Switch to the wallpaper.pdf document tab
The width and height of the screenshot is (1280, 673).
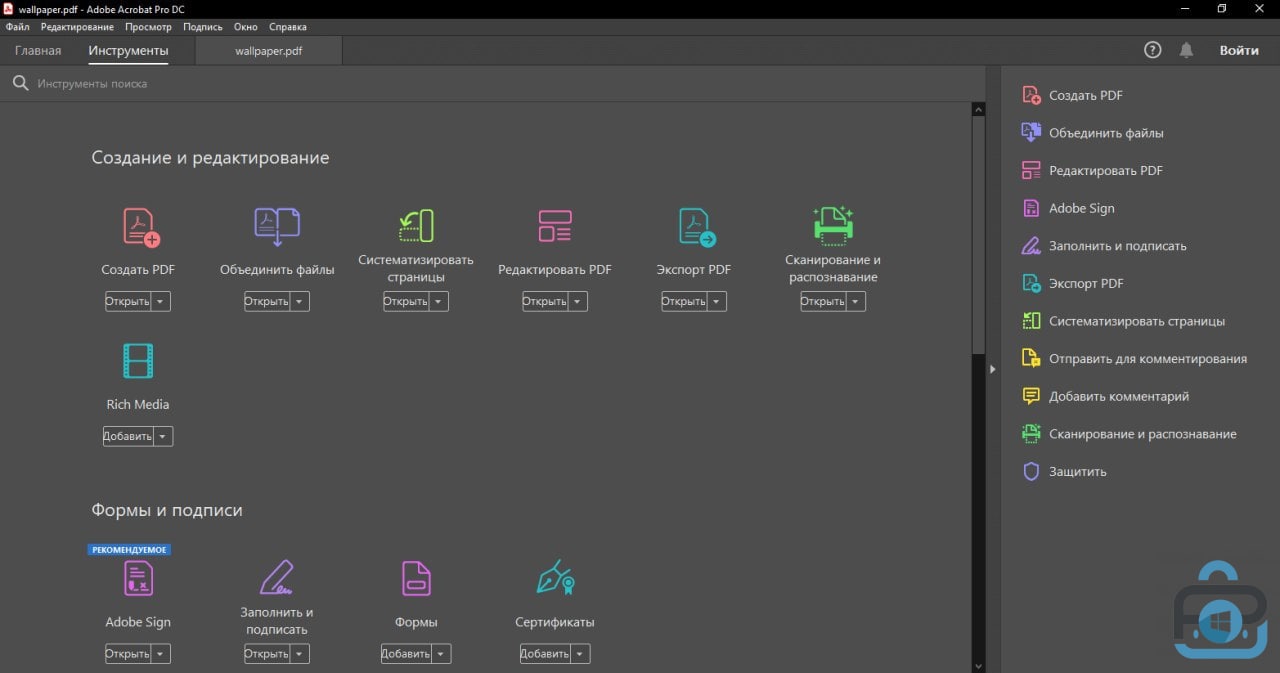[x=268, y=51]
